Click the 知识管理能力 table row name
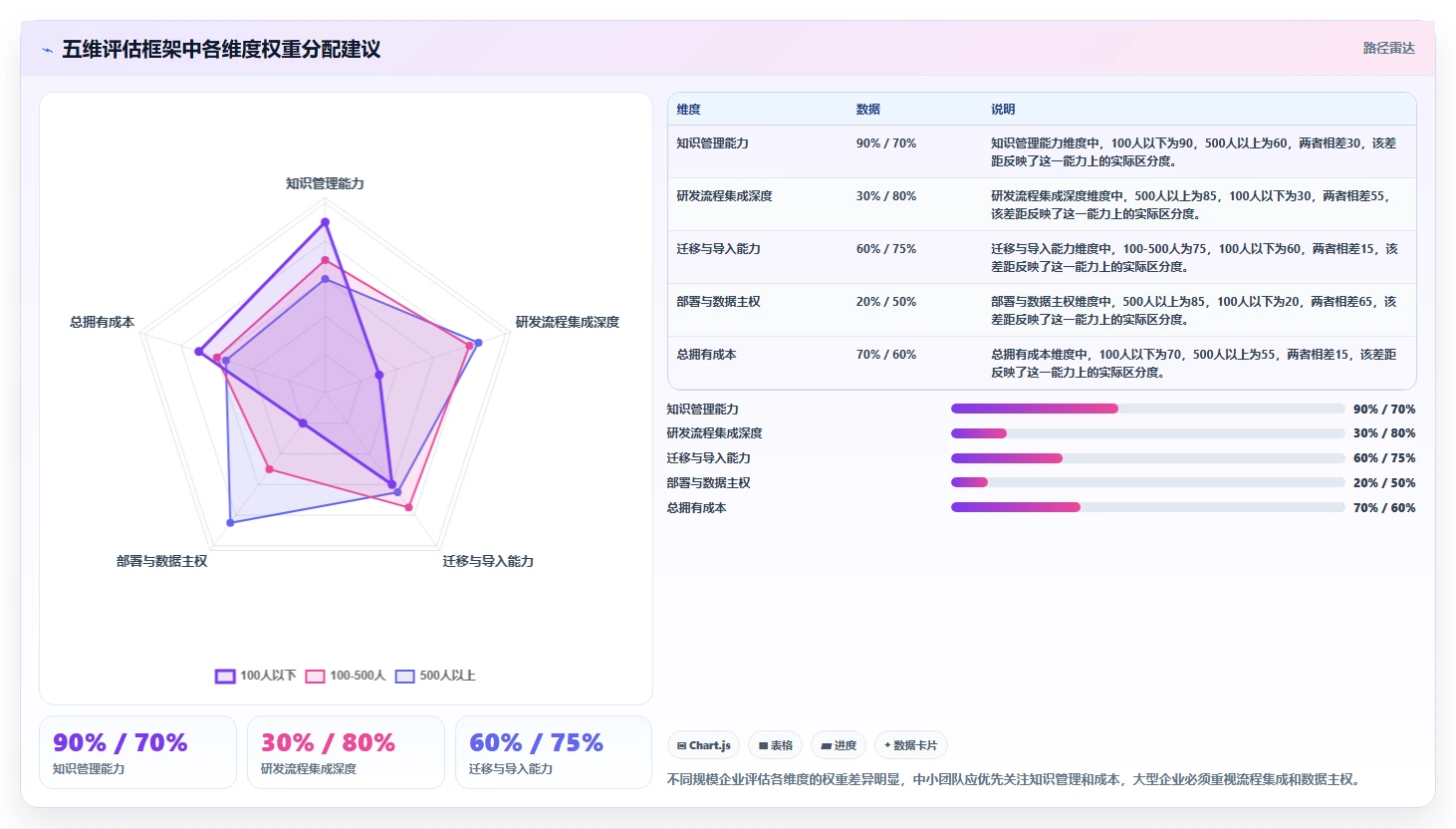Viewport: 1456px width, 829px height. [x=712, y=143]
